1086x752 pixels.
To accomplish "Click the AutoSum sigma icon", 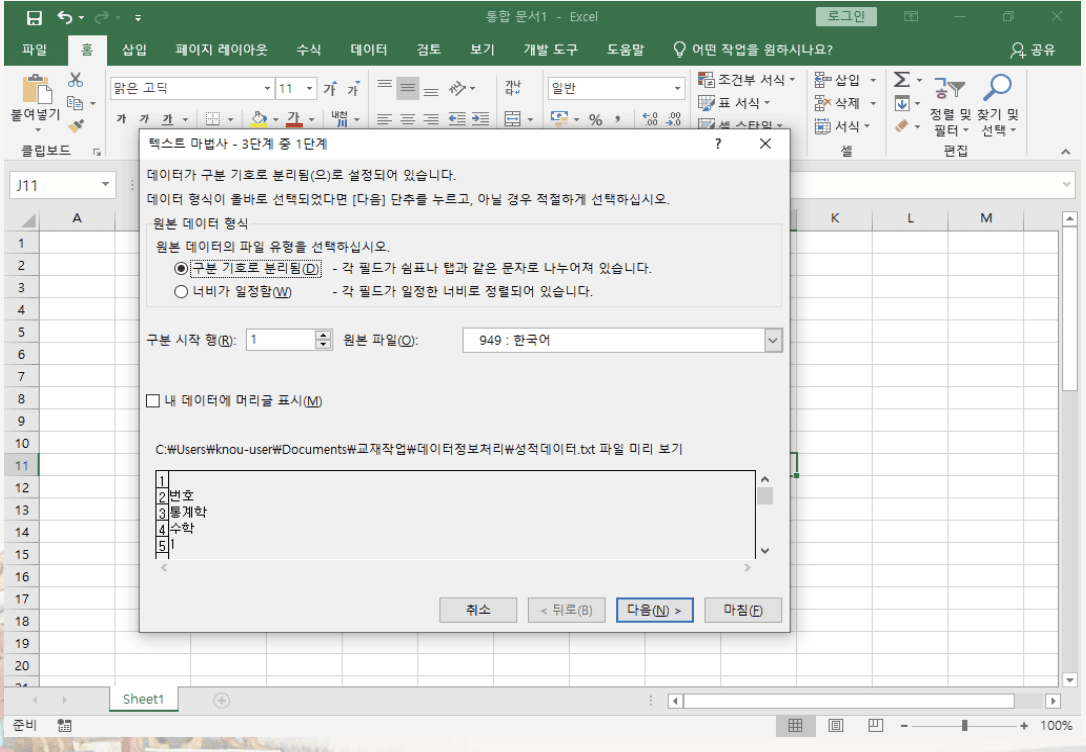I will (901, 80).
